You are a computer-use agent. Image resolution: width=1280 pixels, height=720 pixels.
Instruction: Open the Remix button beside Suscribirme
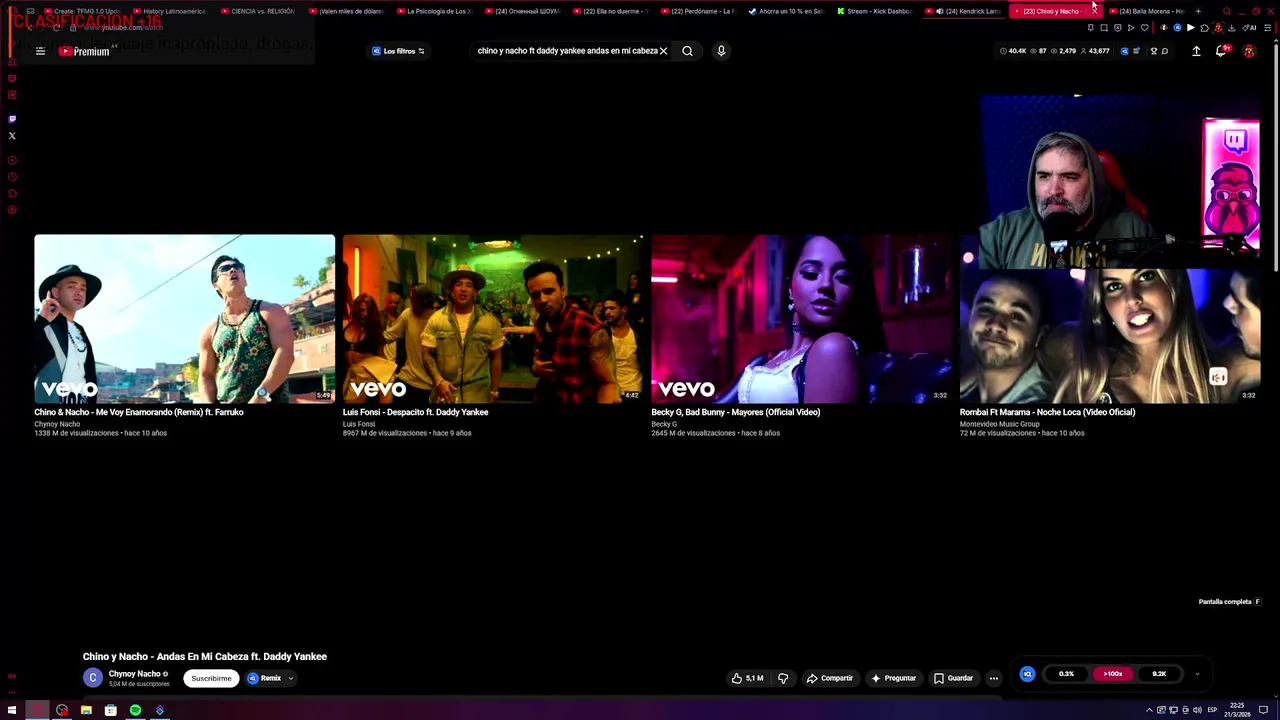pyautogui.click(x=266, y=678)
